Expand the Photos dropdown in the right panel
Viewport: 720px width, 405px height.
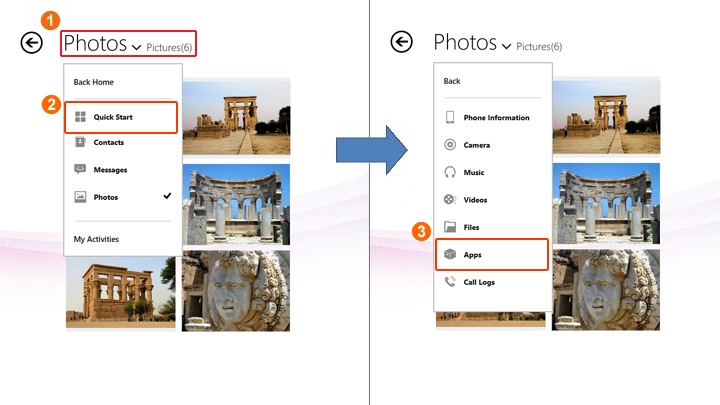click(506, 46)
